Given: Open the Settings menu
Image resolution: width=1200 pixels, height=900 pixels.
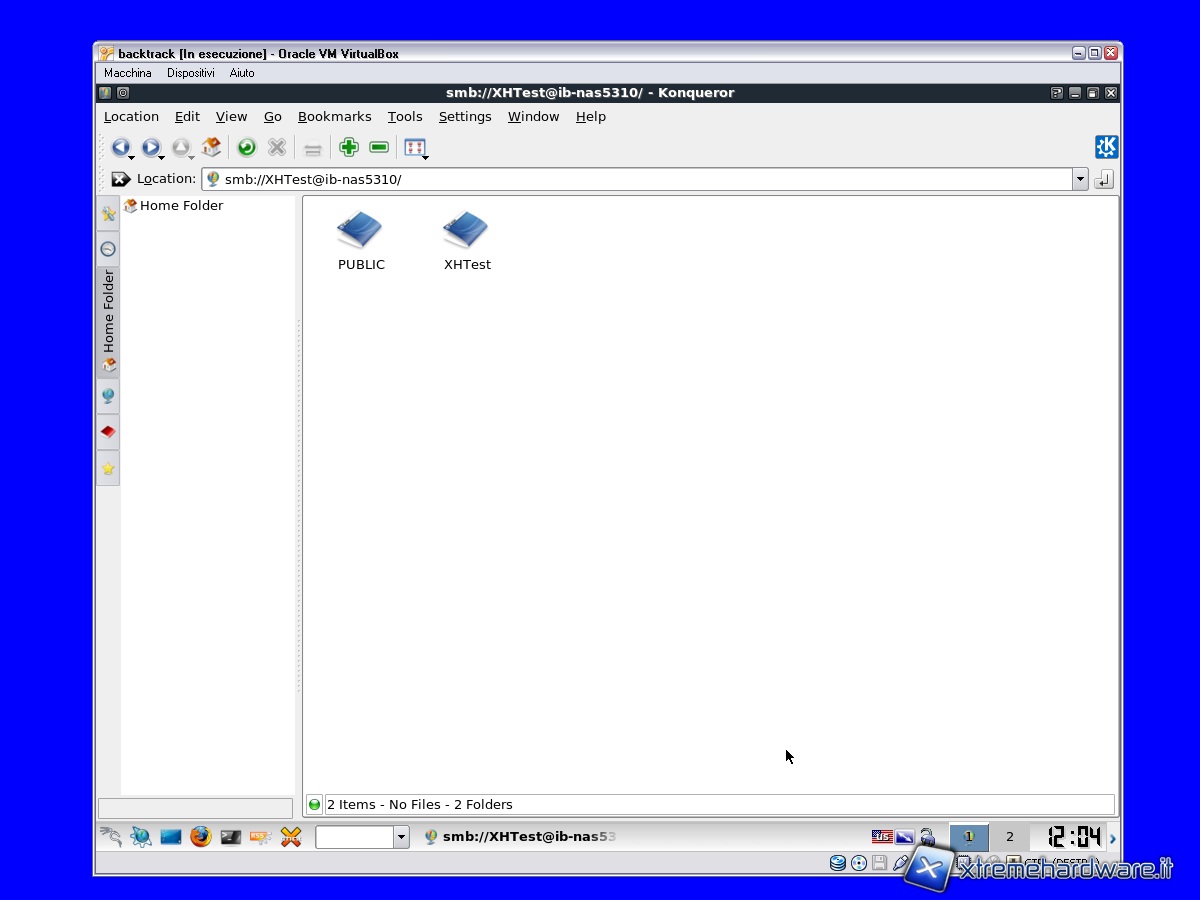Looking at the screenshot, I should tap(465, 117).
